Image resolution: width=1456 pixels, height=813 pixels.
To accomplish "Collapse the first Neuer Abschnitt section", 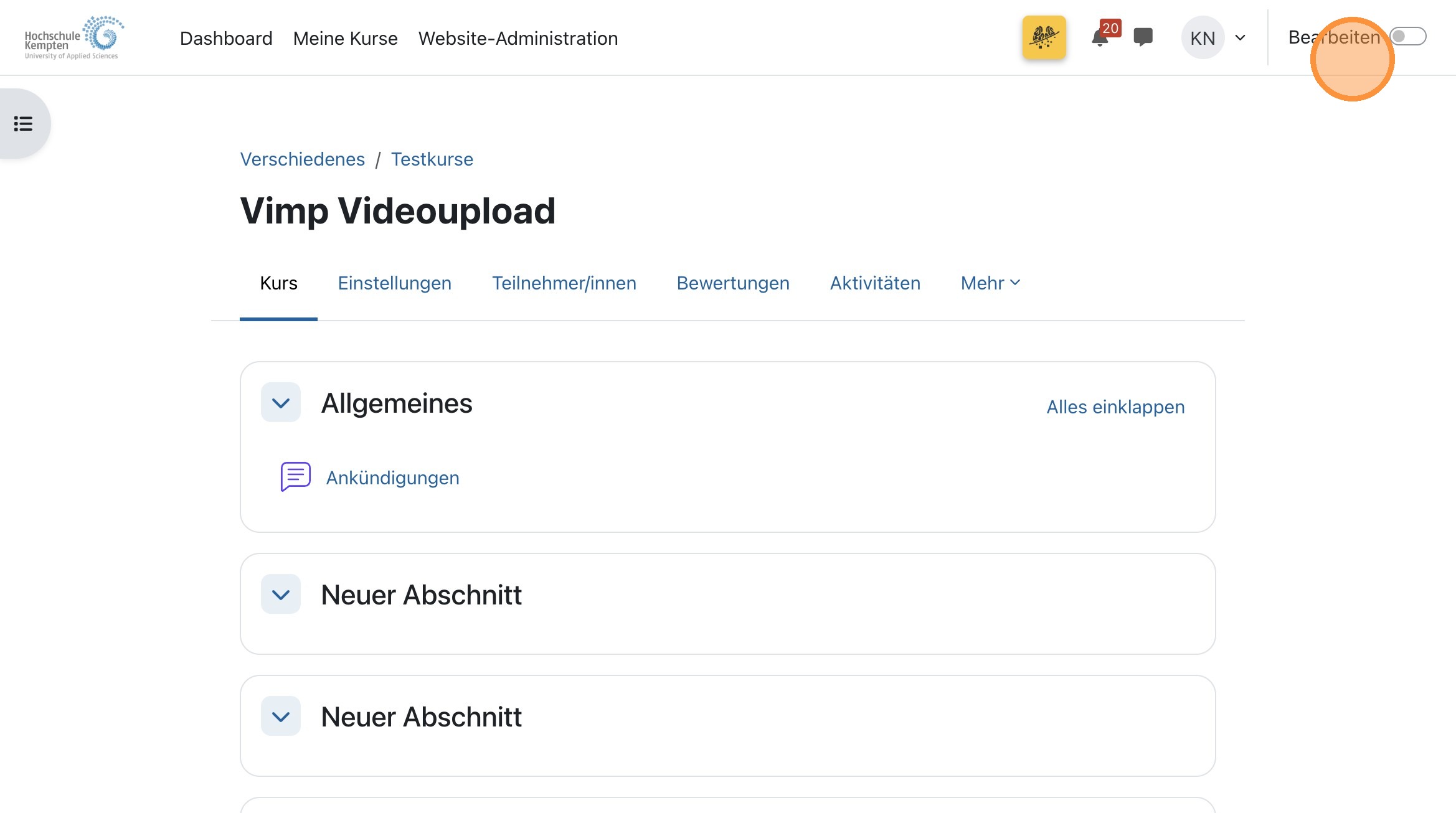I will pyautogui.click(x=280, y=594).
